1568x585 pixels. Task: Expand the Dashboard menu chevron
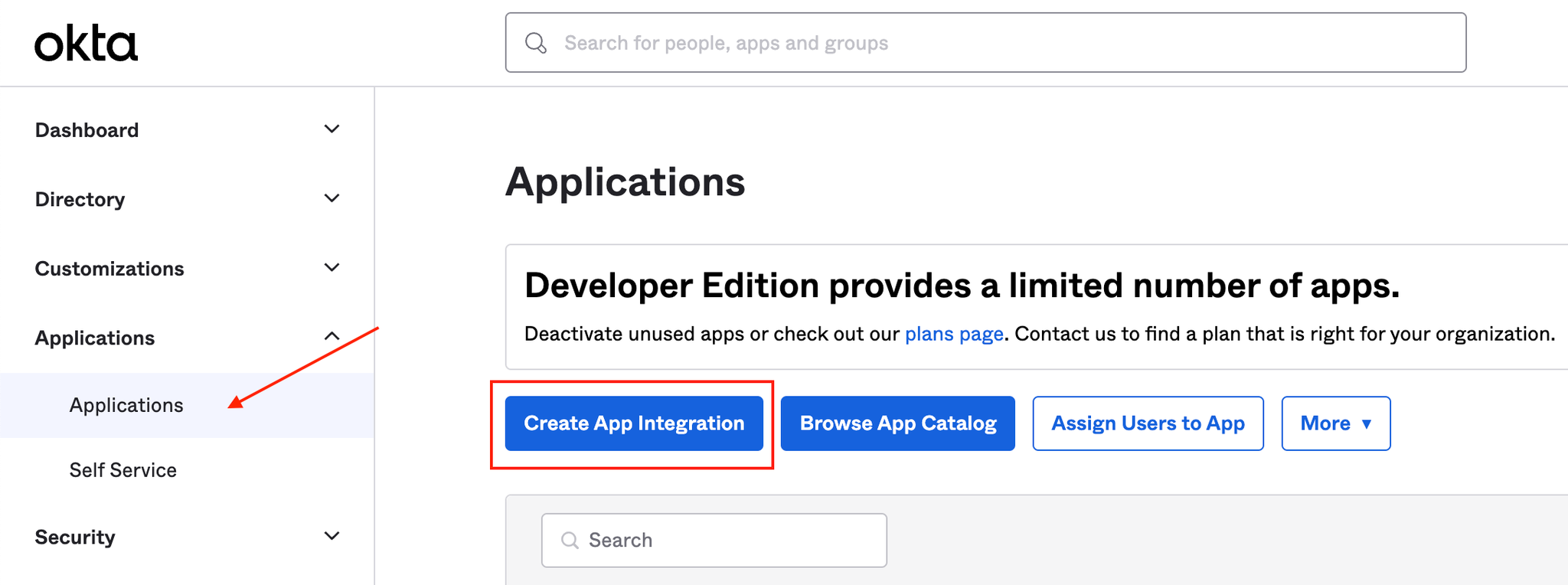click(332, 129)
